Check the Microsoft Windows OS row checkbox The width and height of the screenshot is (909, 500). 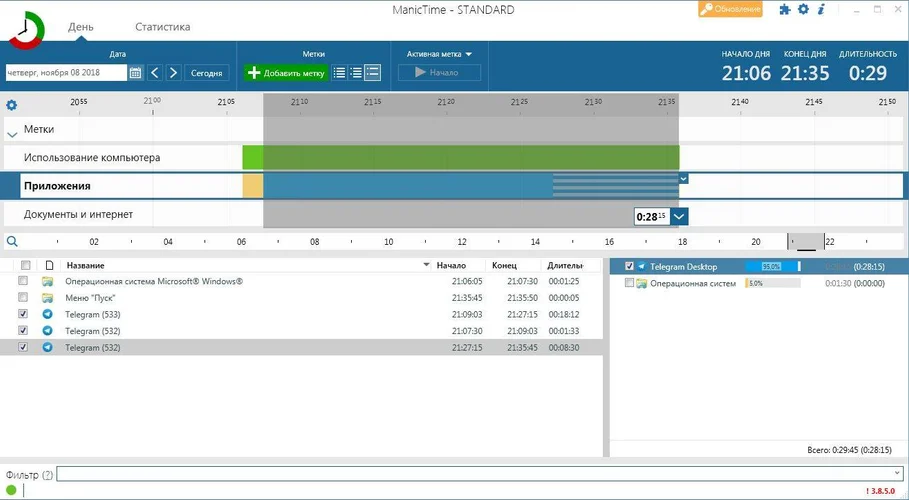tap(23, 281)
